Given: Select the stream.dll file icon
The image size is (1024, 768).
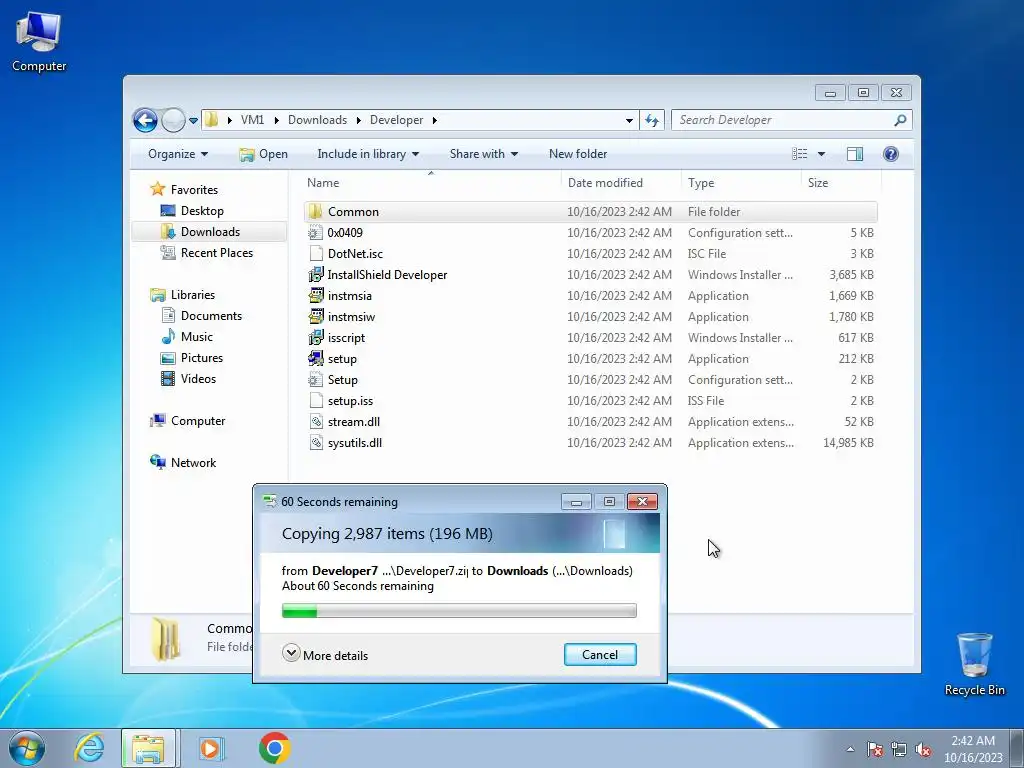Looking at the screenshot, I should (315, 421).
